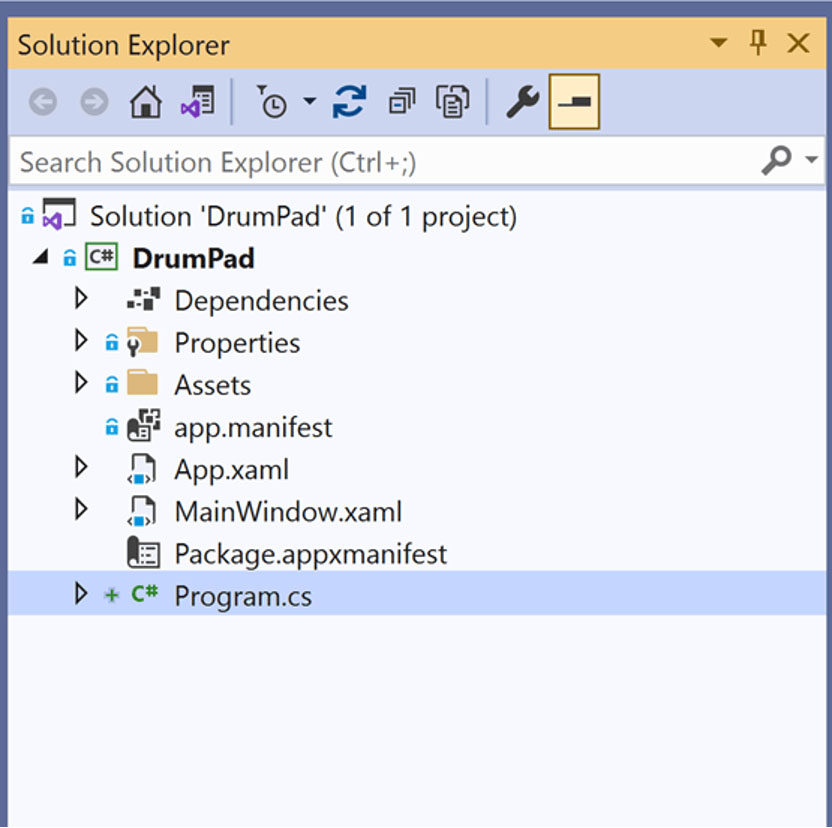This screenshot has height=828, width=832.
Task: Click the search magnifier icon
Action: coord(776,160)
